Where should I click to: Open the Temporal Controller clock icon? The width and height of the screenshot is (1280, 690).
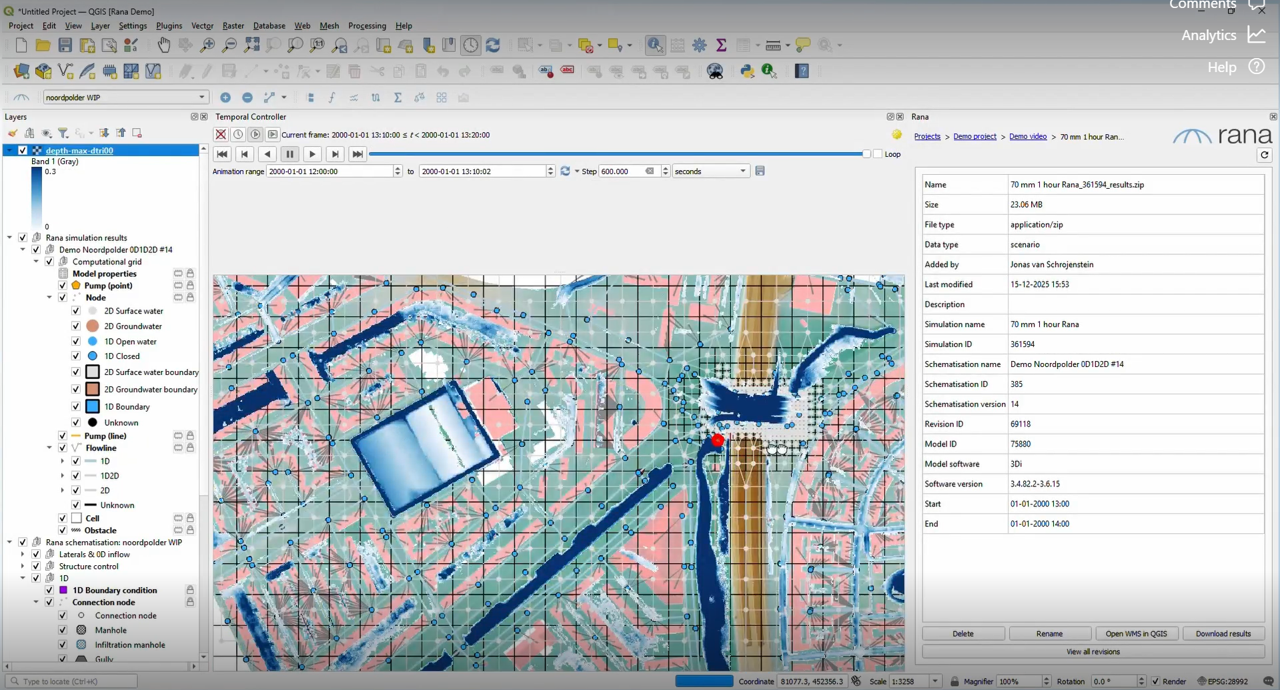(471, 45)
